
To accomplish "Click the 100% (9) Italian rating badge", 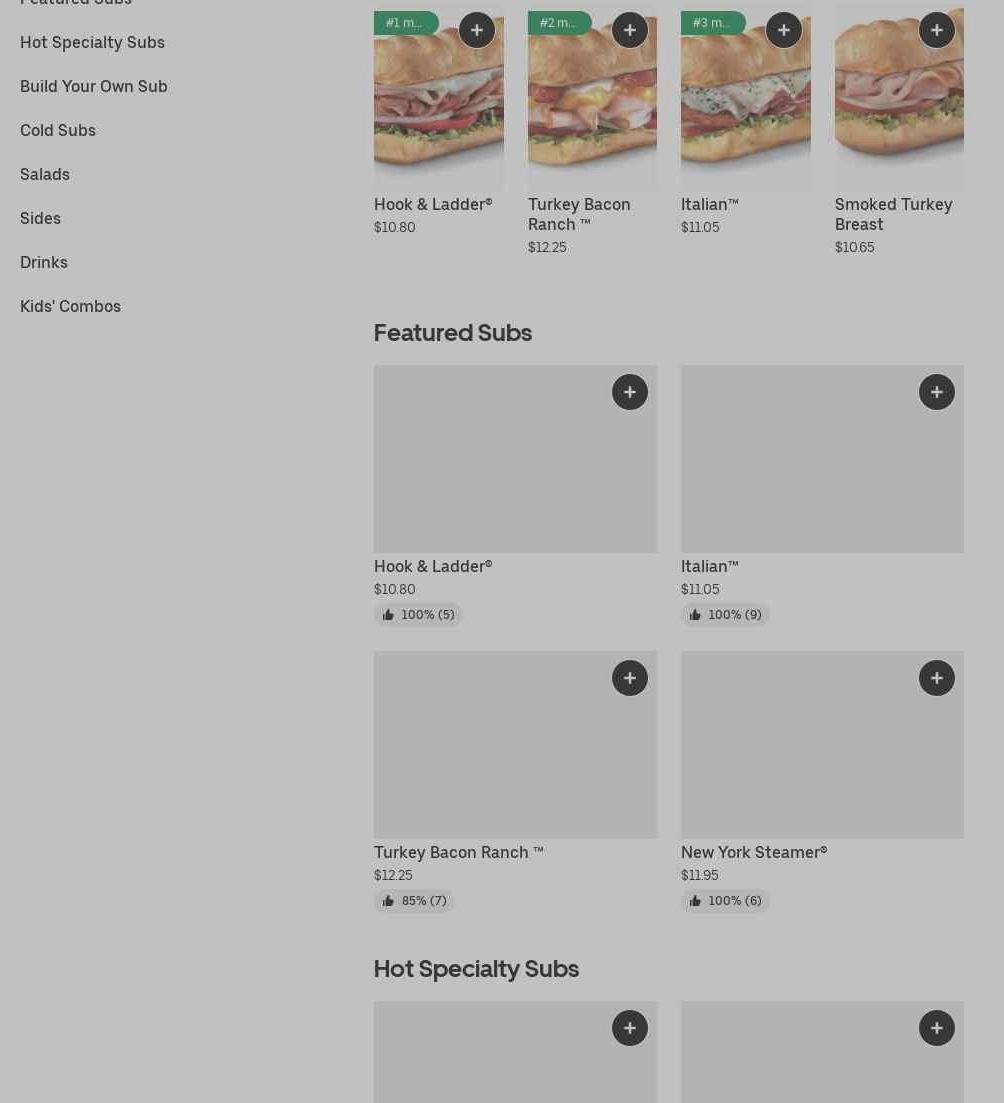I will 725,615.
